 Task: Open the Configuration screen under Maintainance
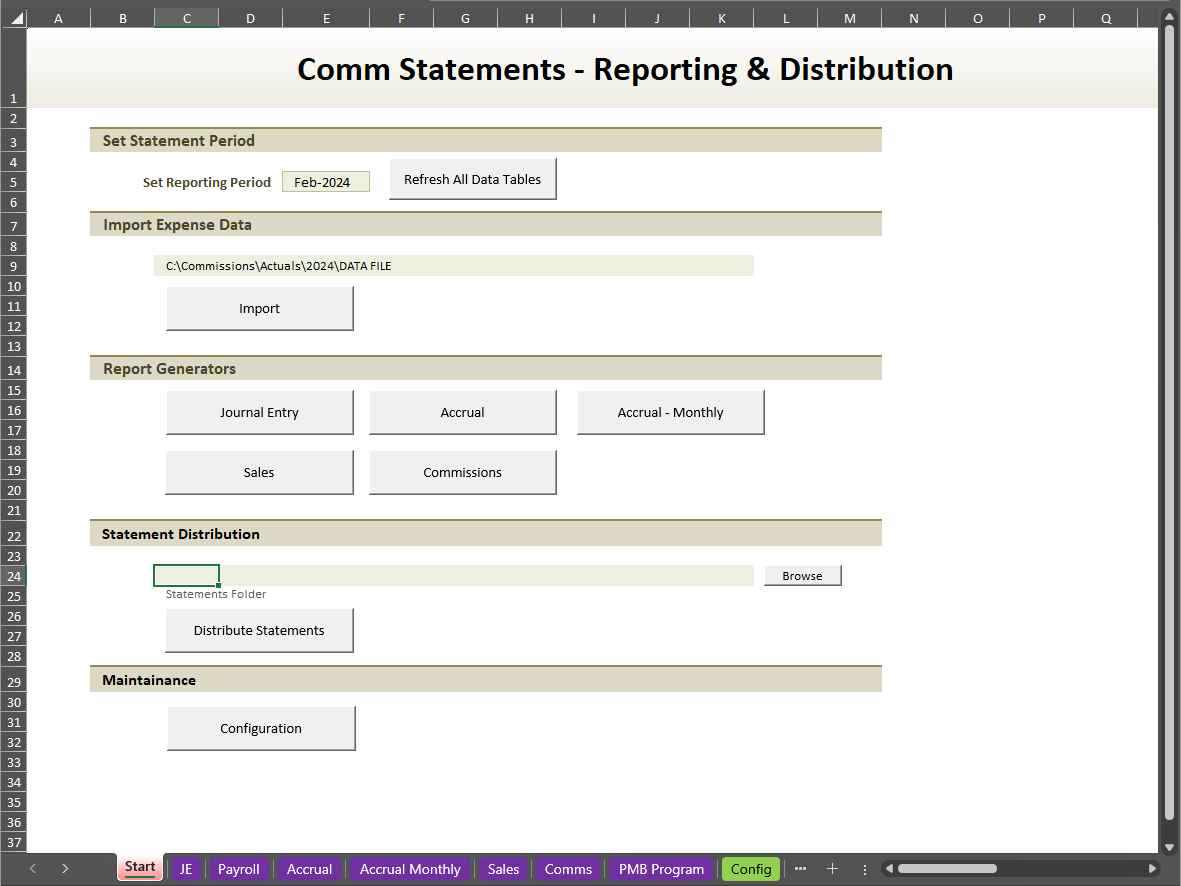click(x=261, y=728)
